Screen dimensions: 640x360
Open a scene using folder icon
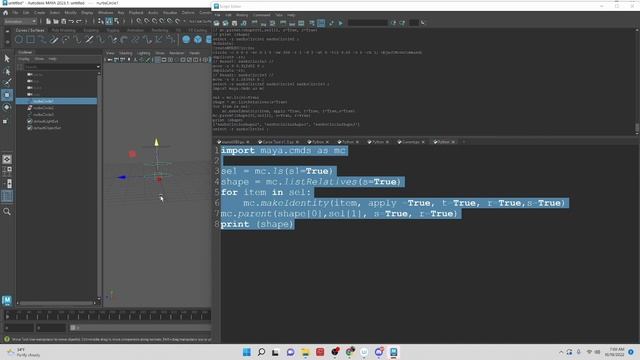coord(56,21)
